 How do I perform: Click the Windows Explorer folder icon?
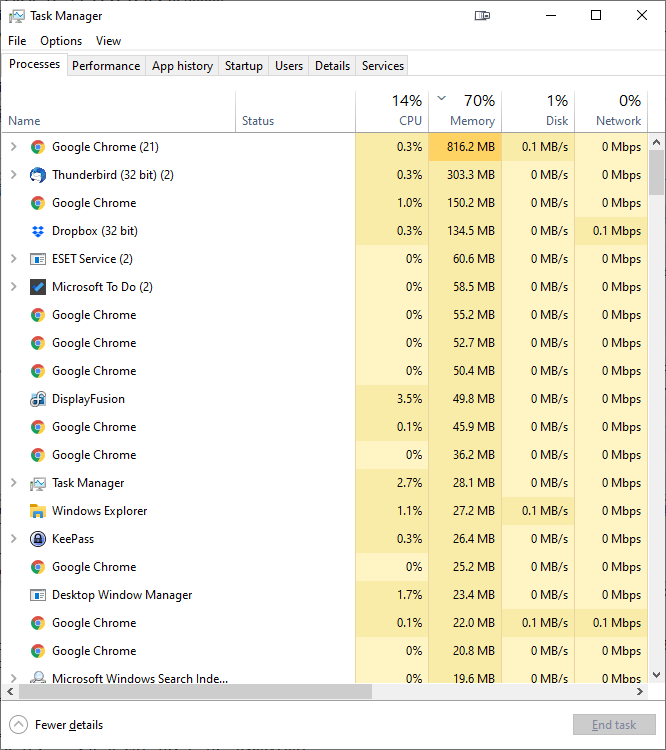tap(38, 511)
